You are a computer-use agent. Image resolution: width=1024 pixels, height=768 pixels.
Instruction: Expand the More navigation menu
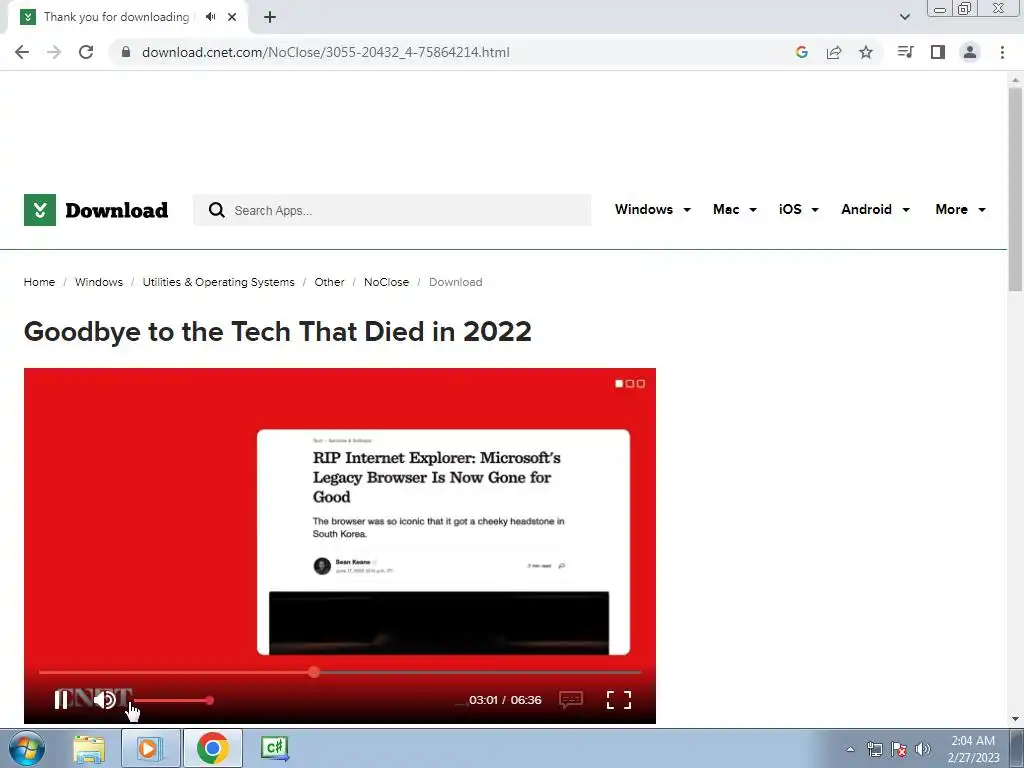click(x=961, y=210)
